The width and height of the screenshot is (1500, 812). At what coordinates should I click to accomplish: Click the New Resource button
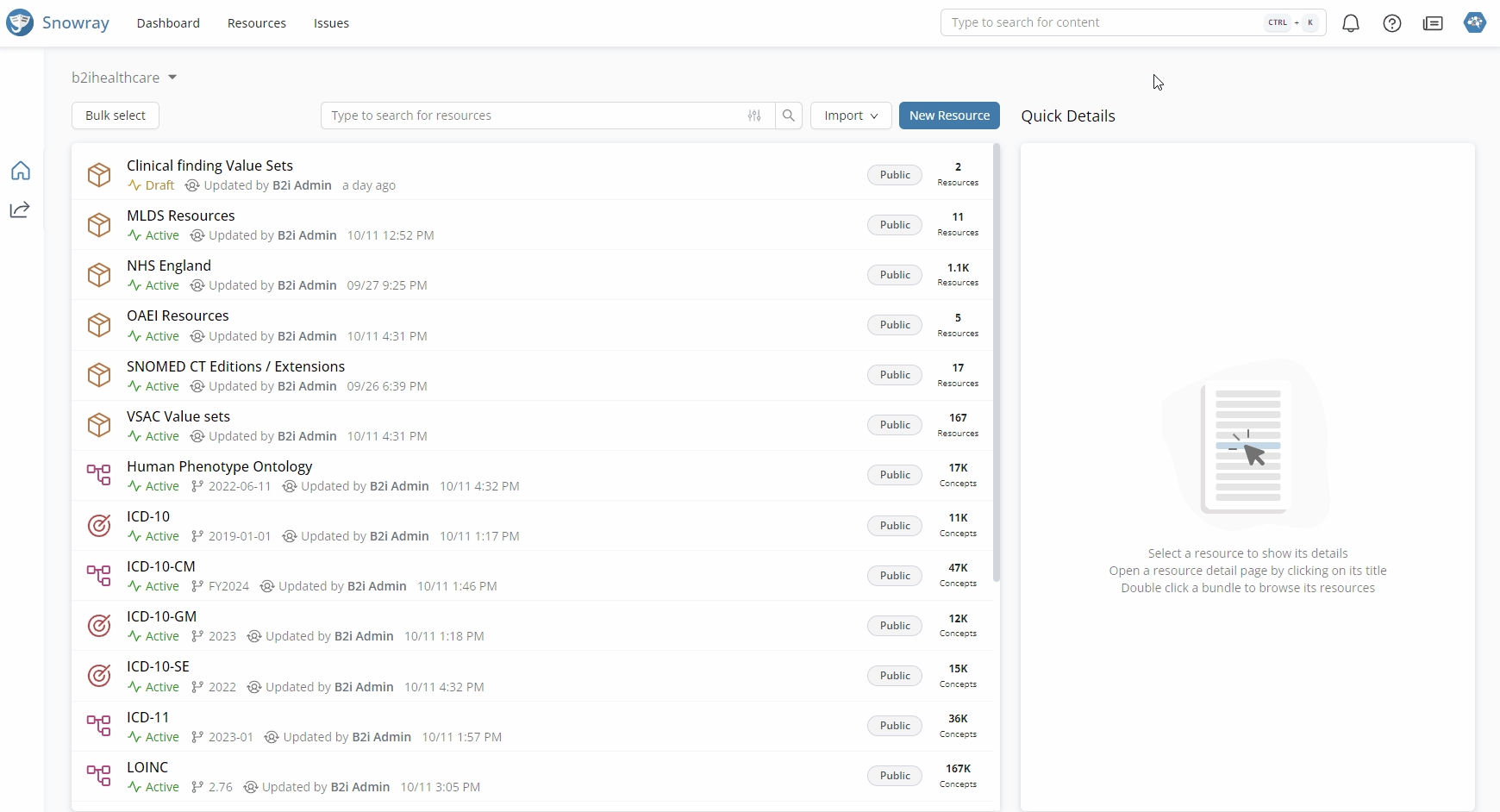(x=949, y=116)
